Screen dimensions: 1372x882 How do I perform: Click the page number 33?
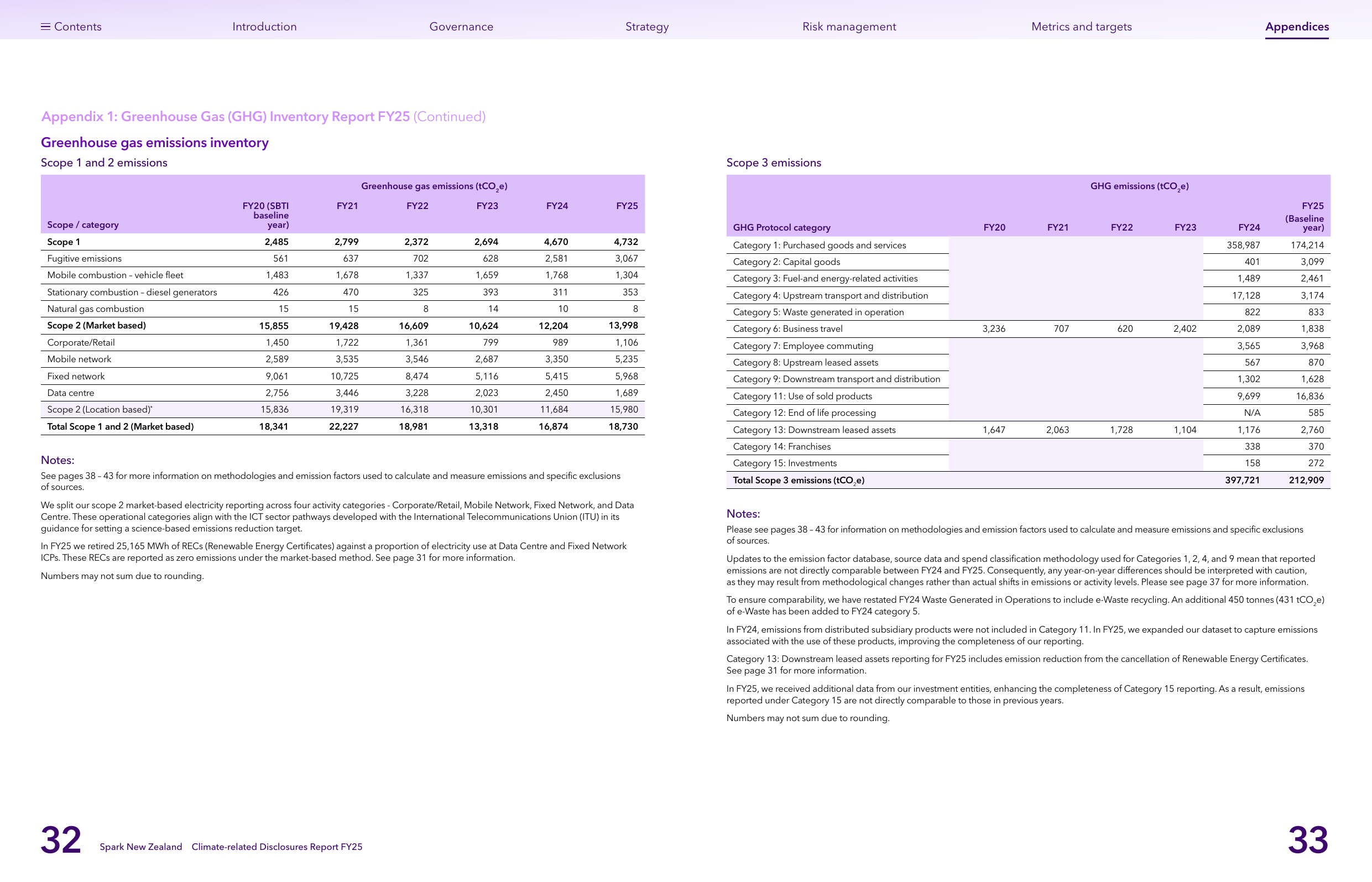pyautogui.click(x=1308, y=840)
